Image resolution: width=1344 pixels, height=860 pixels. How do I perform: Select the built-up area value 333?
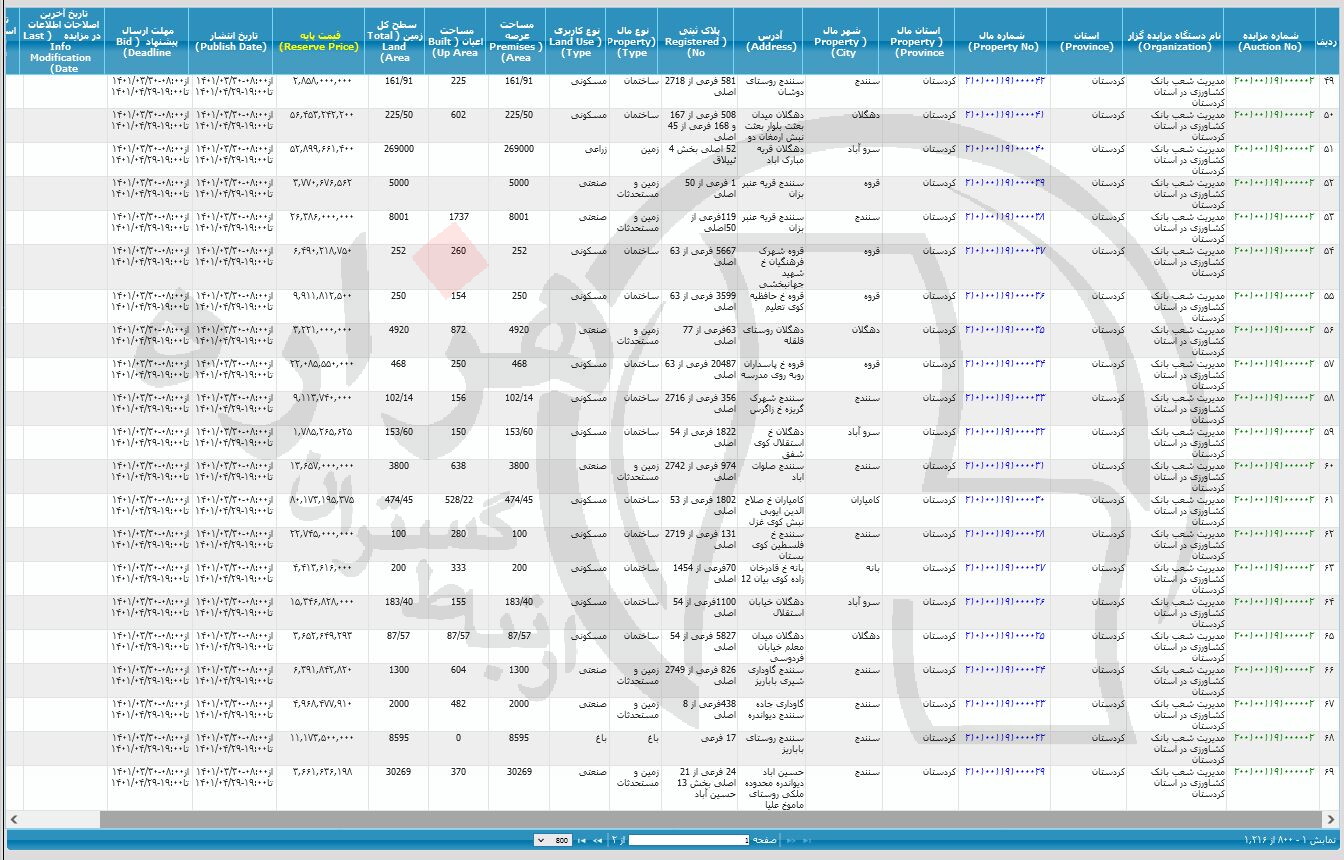(458, 567)
